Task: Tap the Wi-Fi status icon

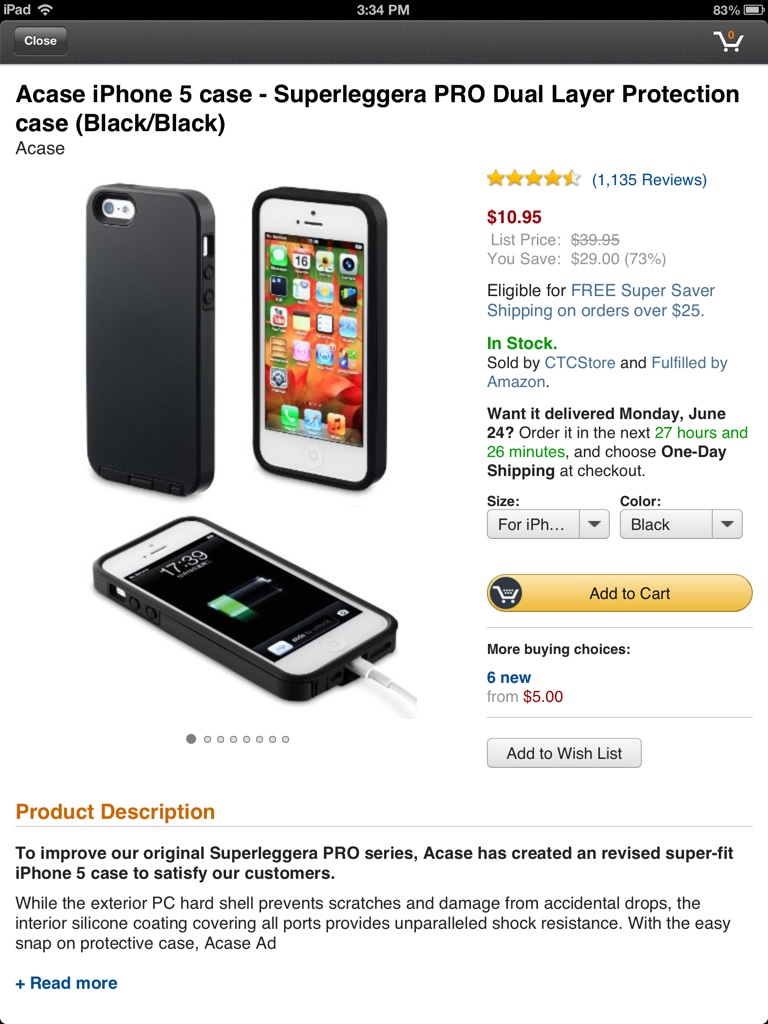Action: click(45, 10)
